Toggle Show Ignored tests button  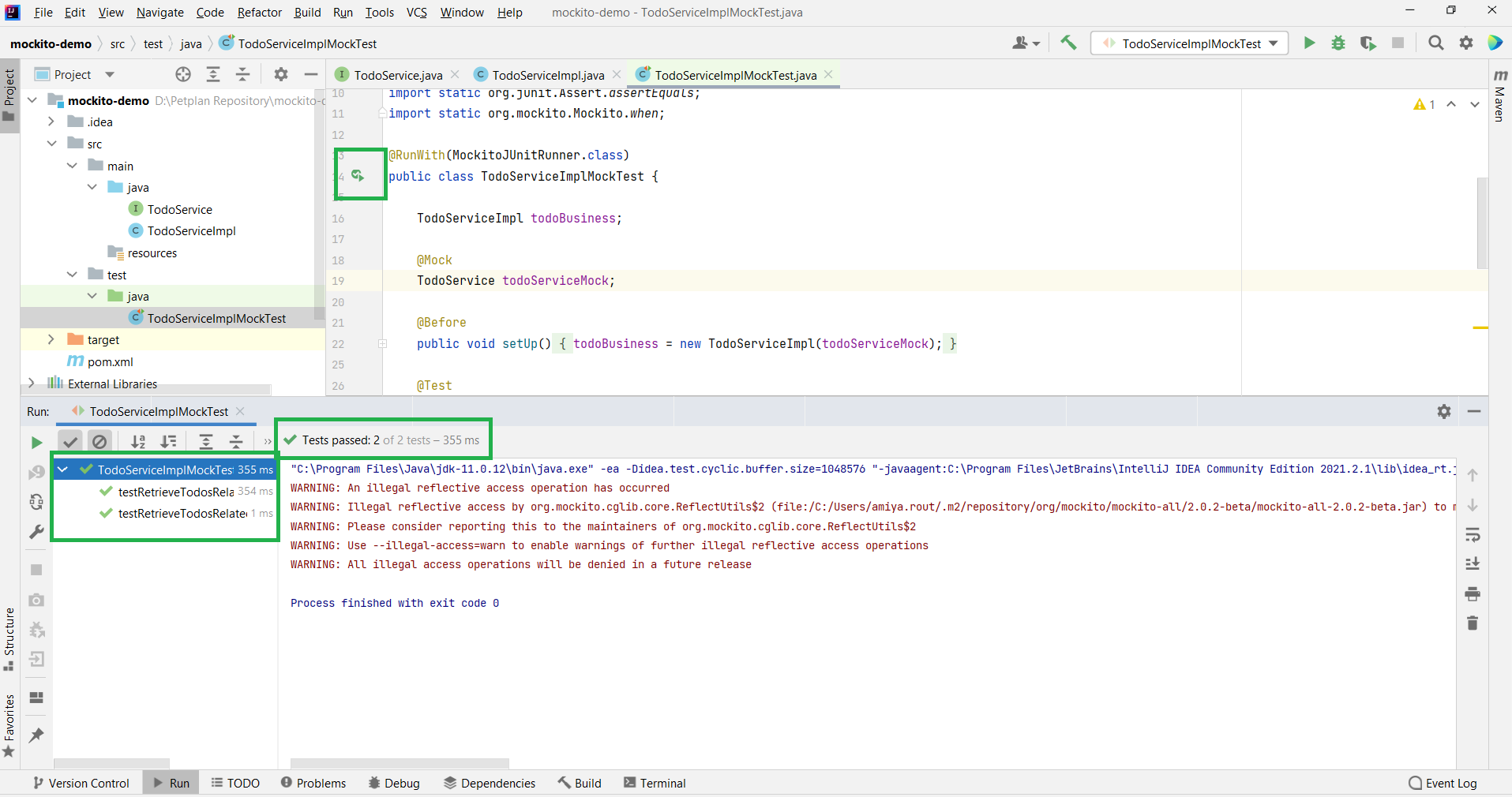click(99, 442)
